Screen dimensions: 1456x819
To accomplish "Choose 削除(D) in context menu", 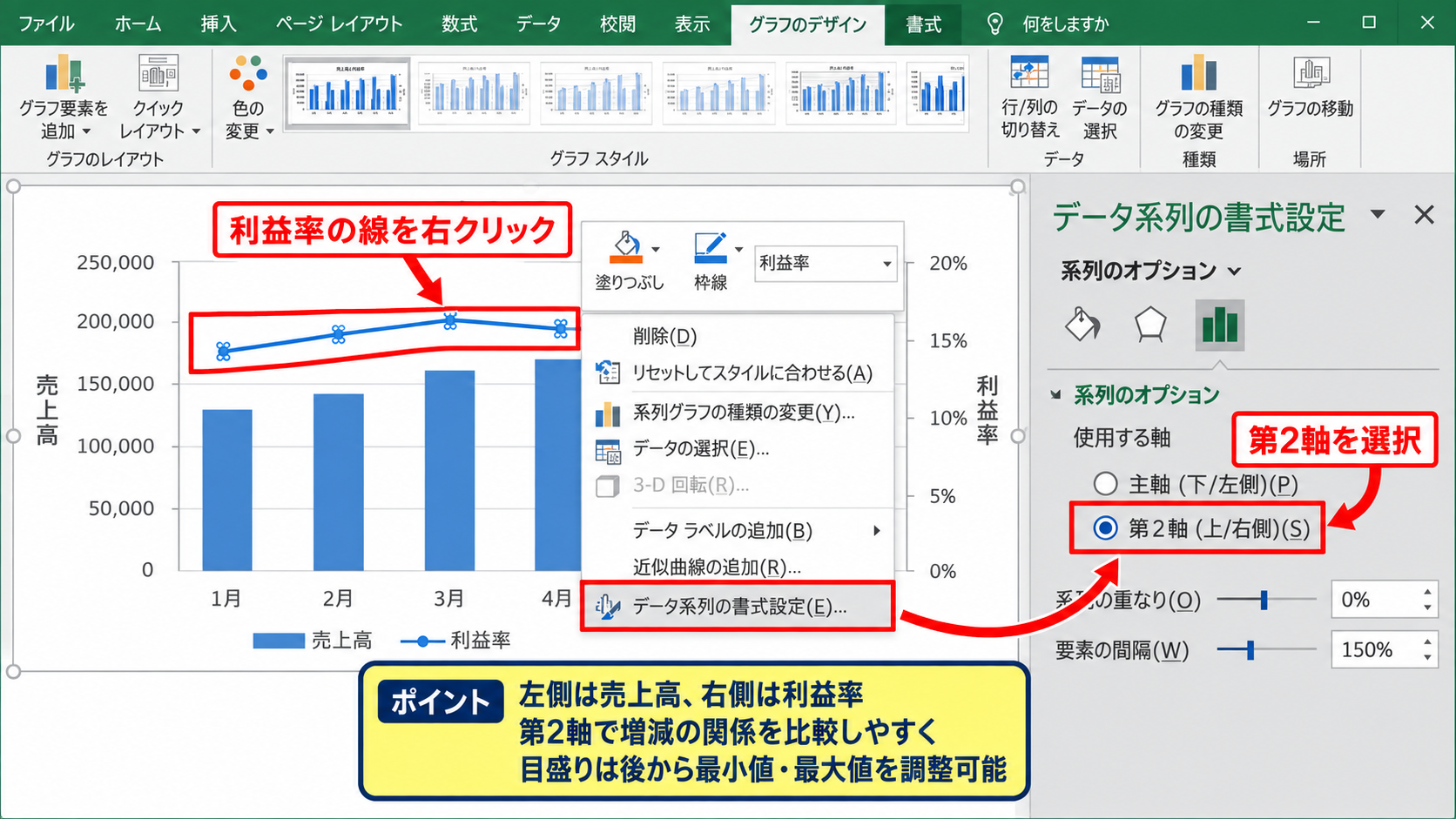I will pyautogui.click(x=738, y=336).
